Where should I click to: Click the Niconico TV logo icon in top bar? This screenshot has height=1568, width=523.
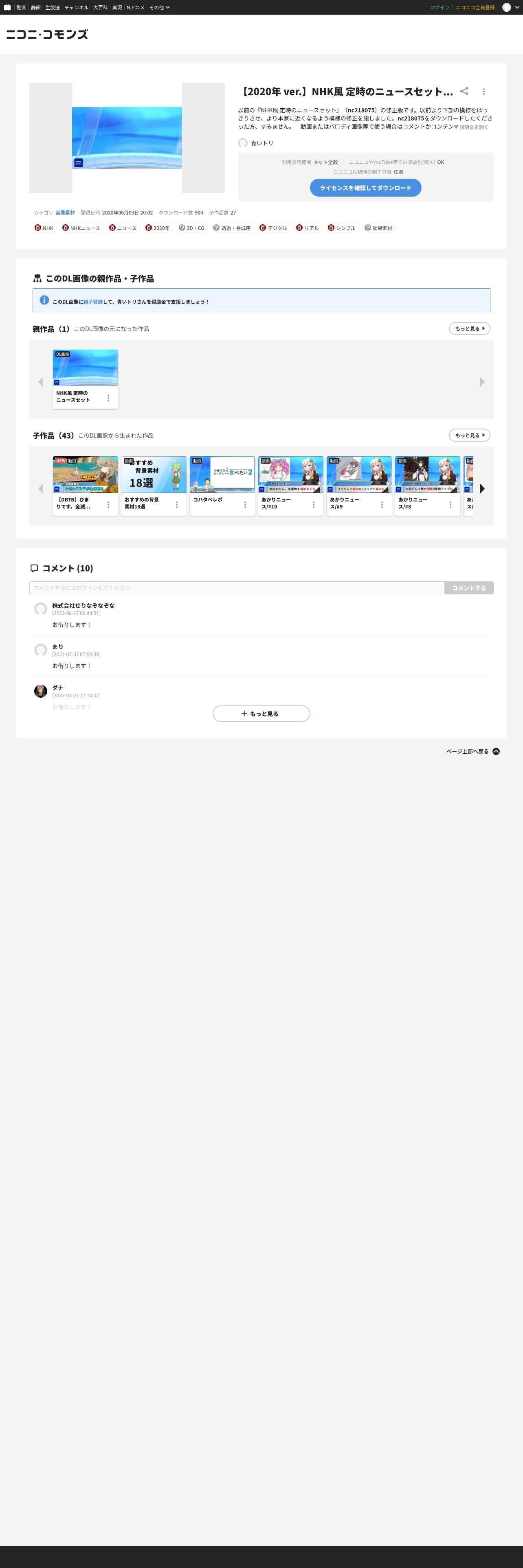7,7
